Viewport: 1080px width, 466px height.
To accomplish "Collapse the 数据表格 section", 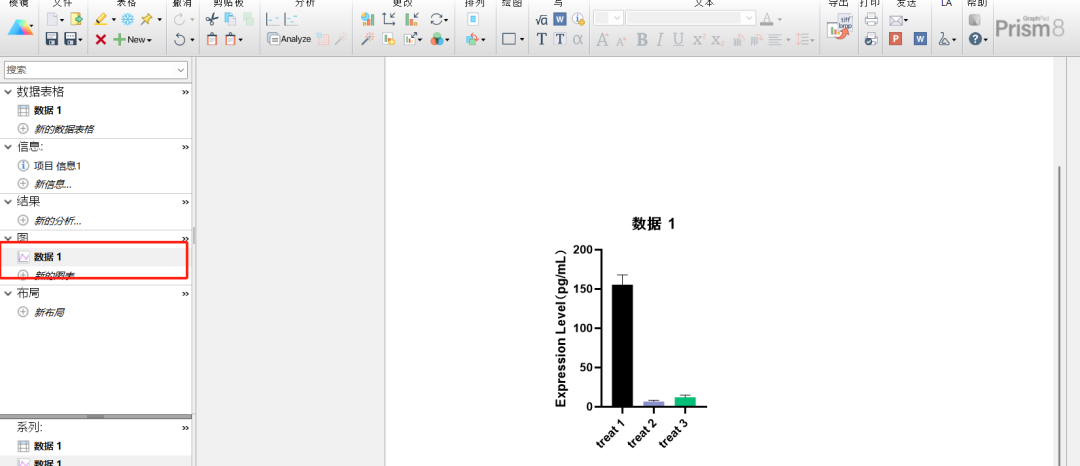I will pos(9,92).
